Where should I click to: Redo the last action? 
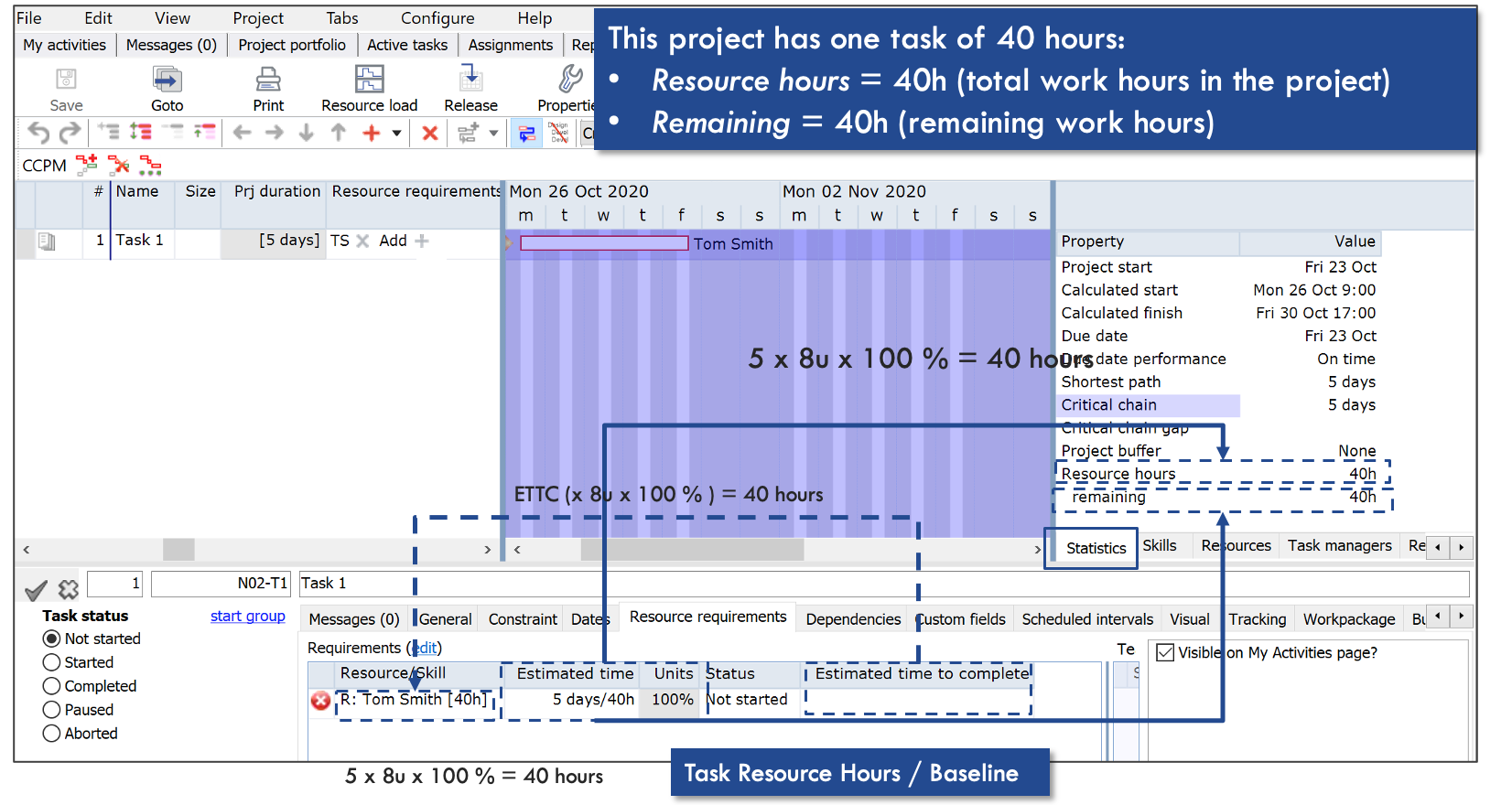(70, 133)
